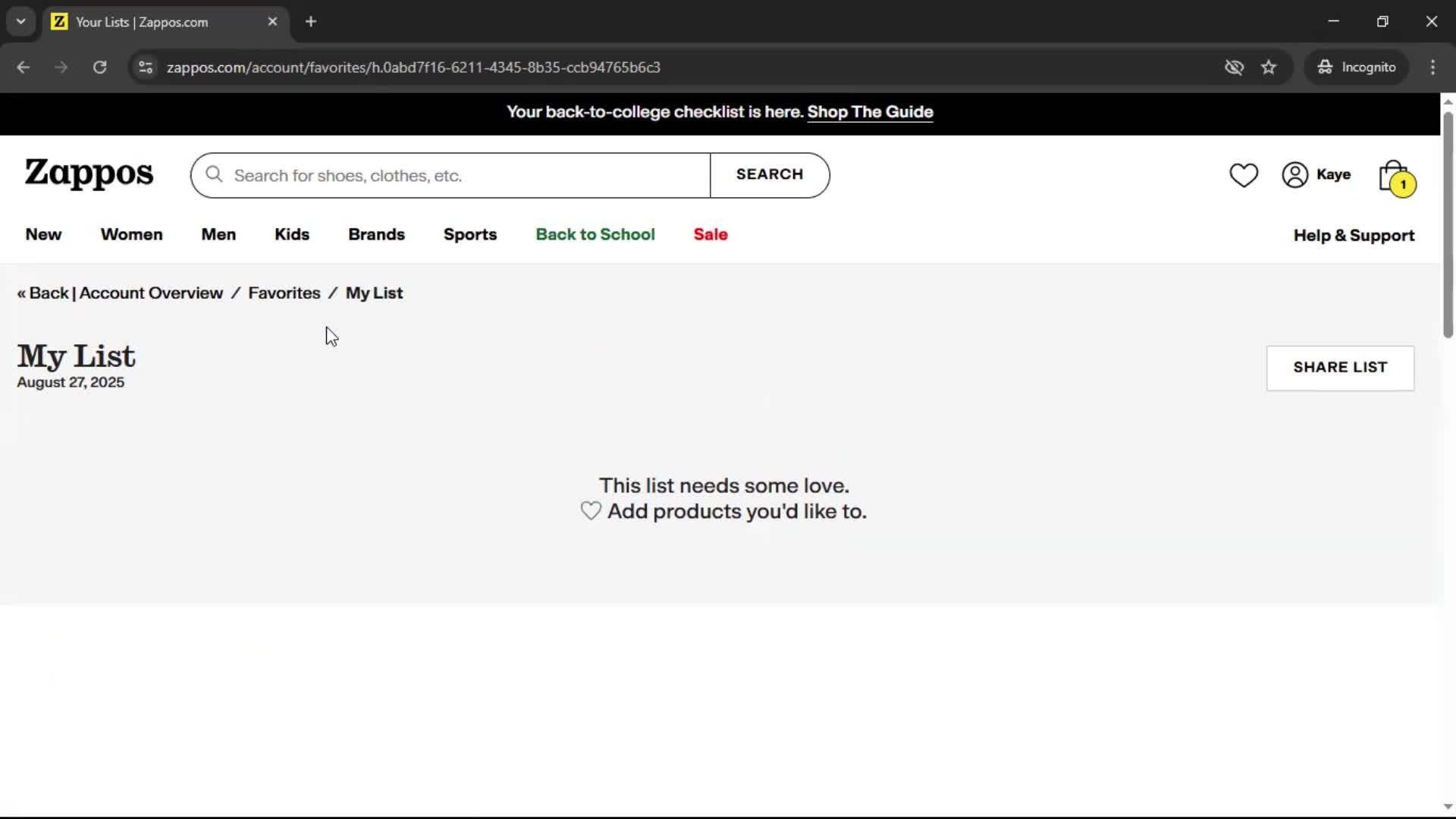Open the Back to School menu
Image resolution: width=1456 pixels, height=819 pixels.
[595, 234]
